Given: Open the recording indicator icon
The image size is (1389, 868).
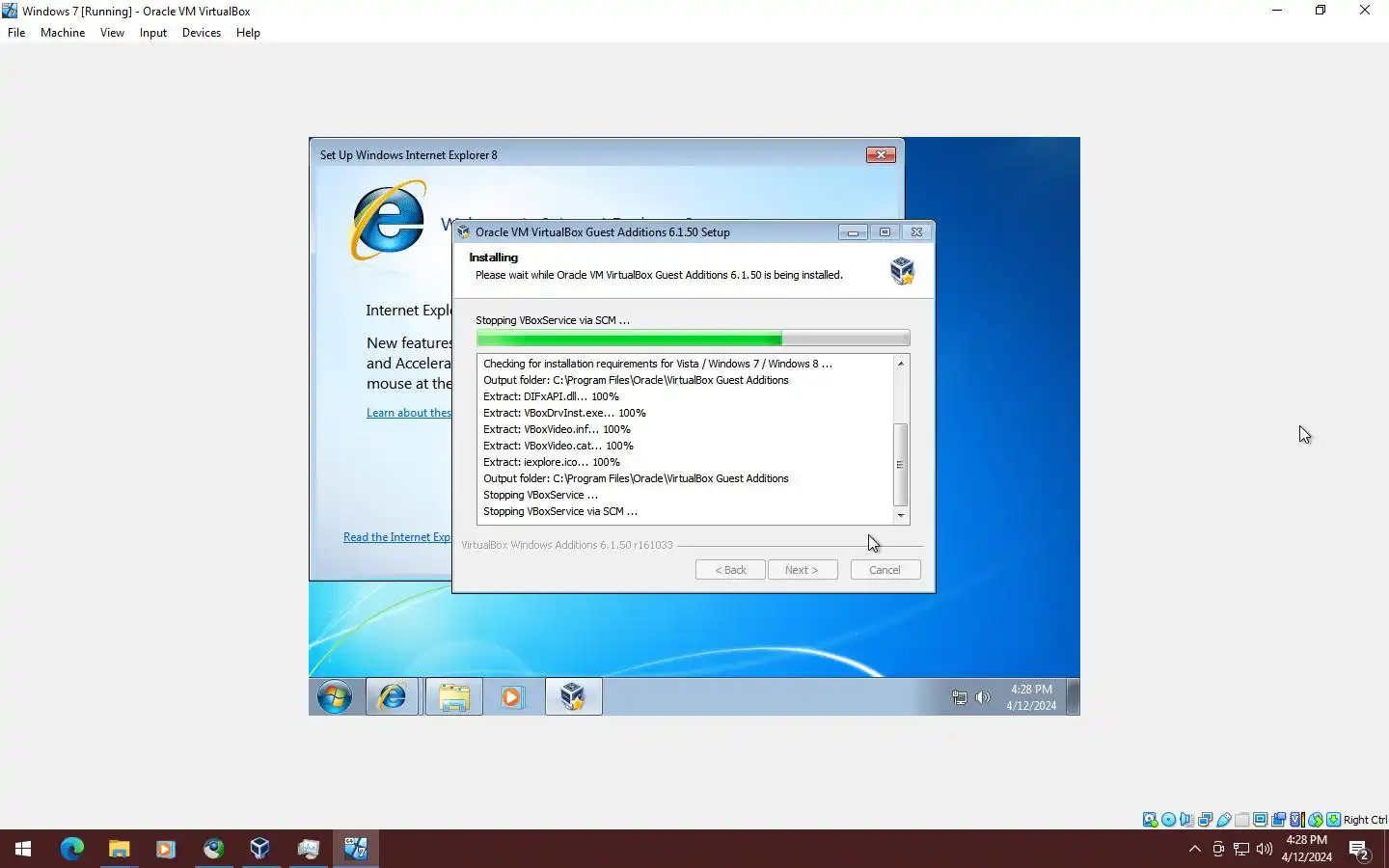Looking at the screenshot, I should [1278, 820].
